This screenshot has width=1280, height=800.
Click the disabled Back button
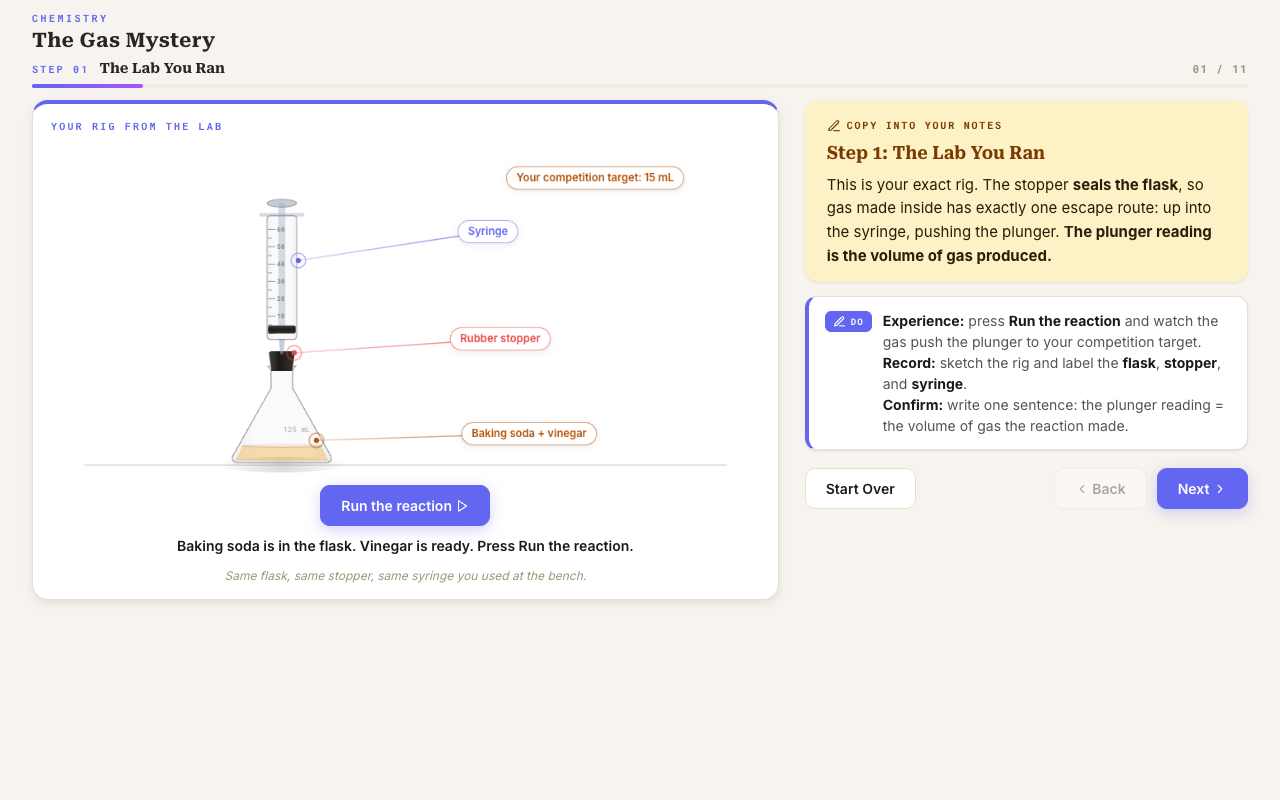click(1100, 489)
